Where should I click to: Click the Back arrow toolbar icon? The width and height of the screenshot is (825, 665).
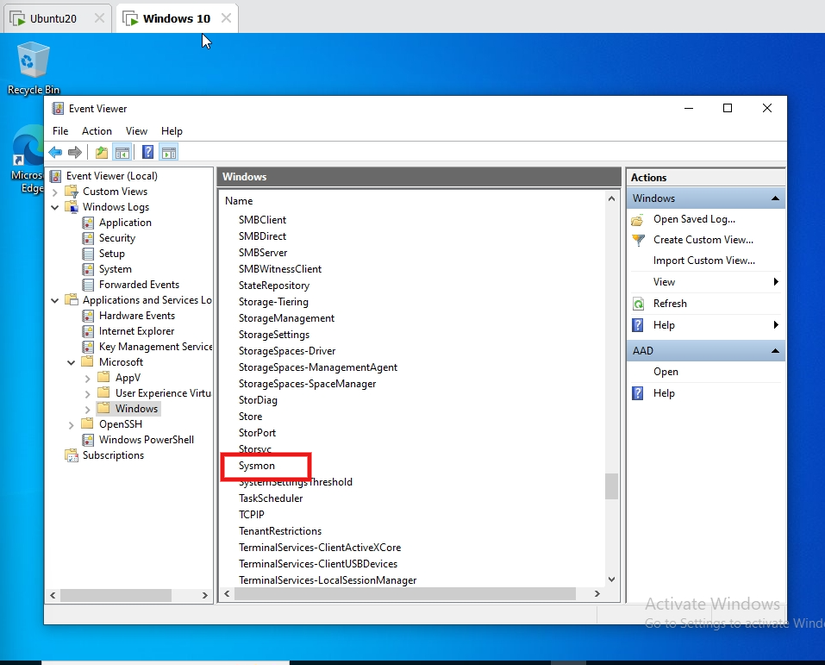(x=55, y=153)
